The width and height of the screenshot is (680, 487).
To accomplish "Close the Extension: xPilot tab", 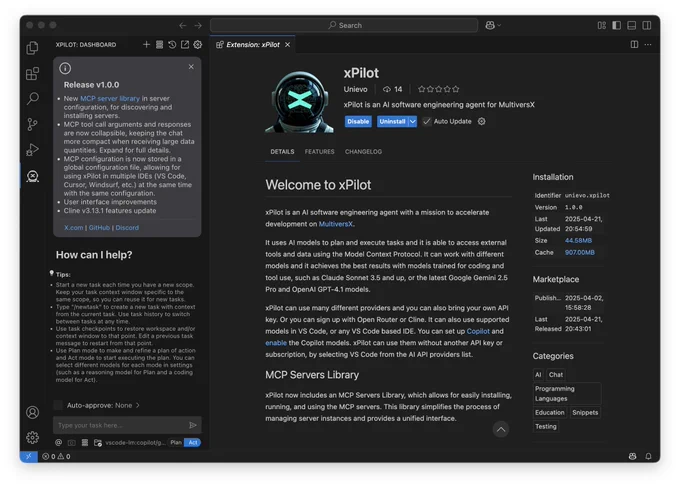I will point(288,45).
